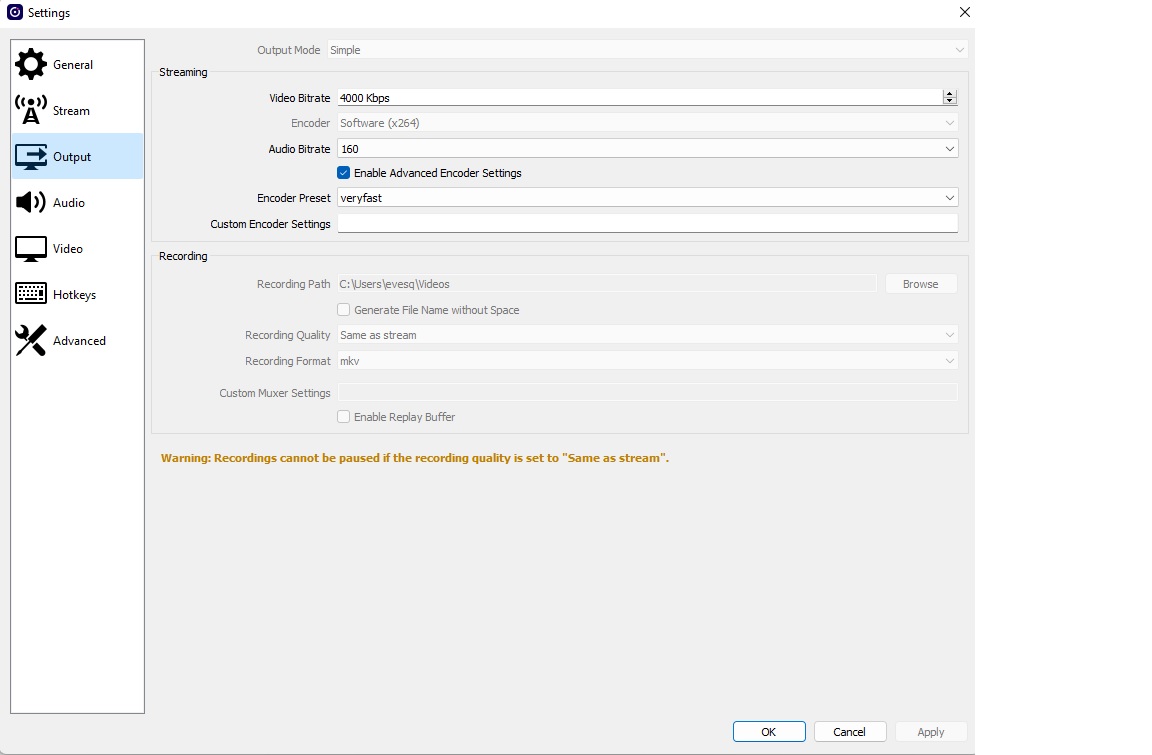Close the Settings window
1152x755 pixels.
964,13
